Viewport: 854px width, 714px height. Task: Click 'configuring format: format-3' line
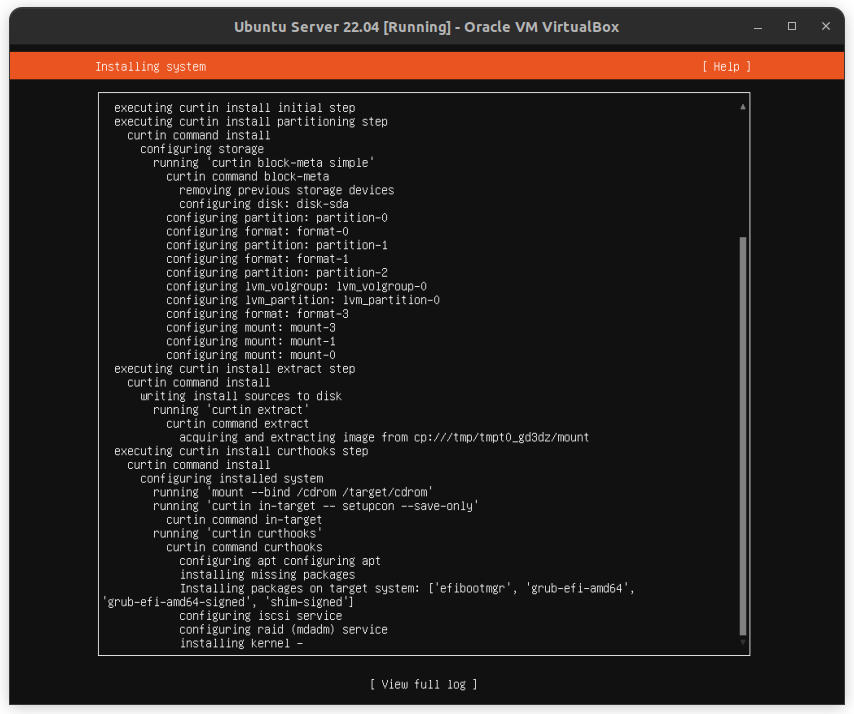click(257, 314)
